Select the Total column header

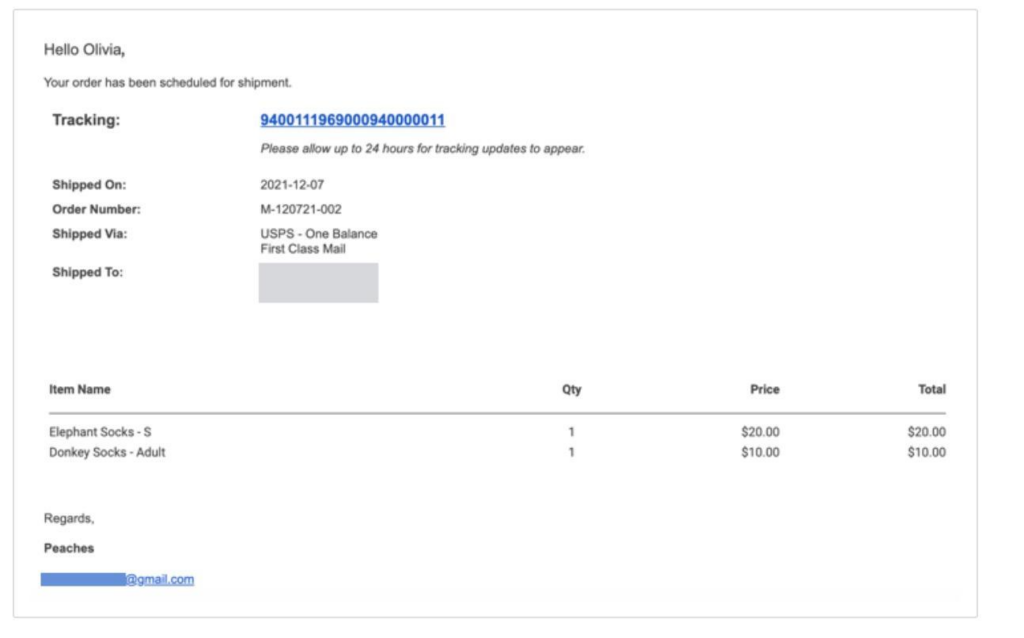click(931, 389)
